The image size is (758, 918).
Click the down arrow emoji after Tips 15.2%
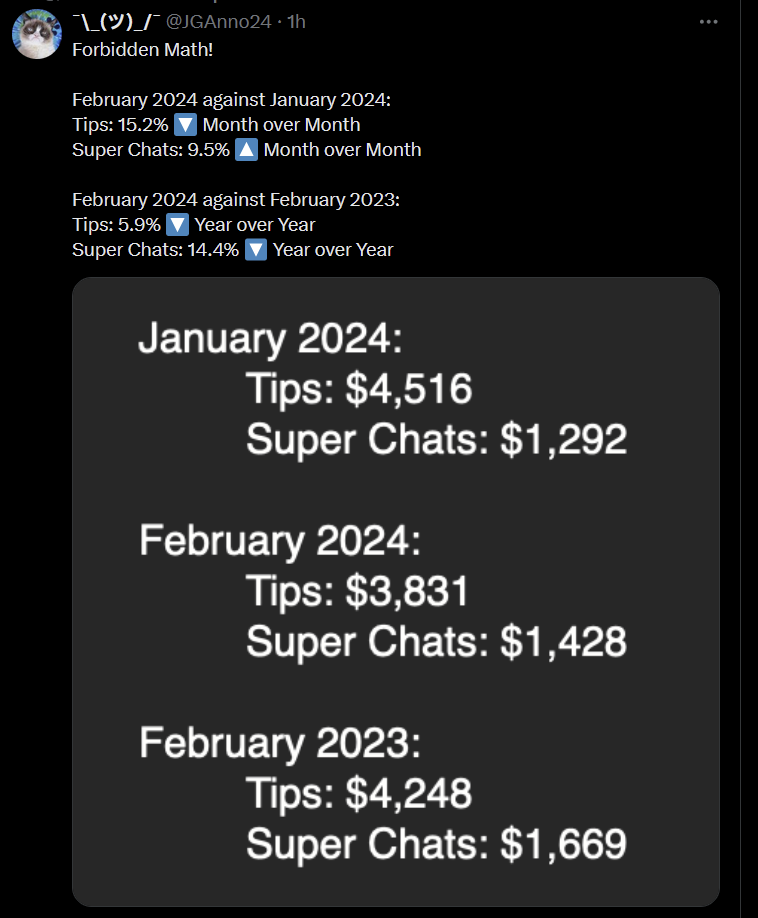[x=186, y=125]
